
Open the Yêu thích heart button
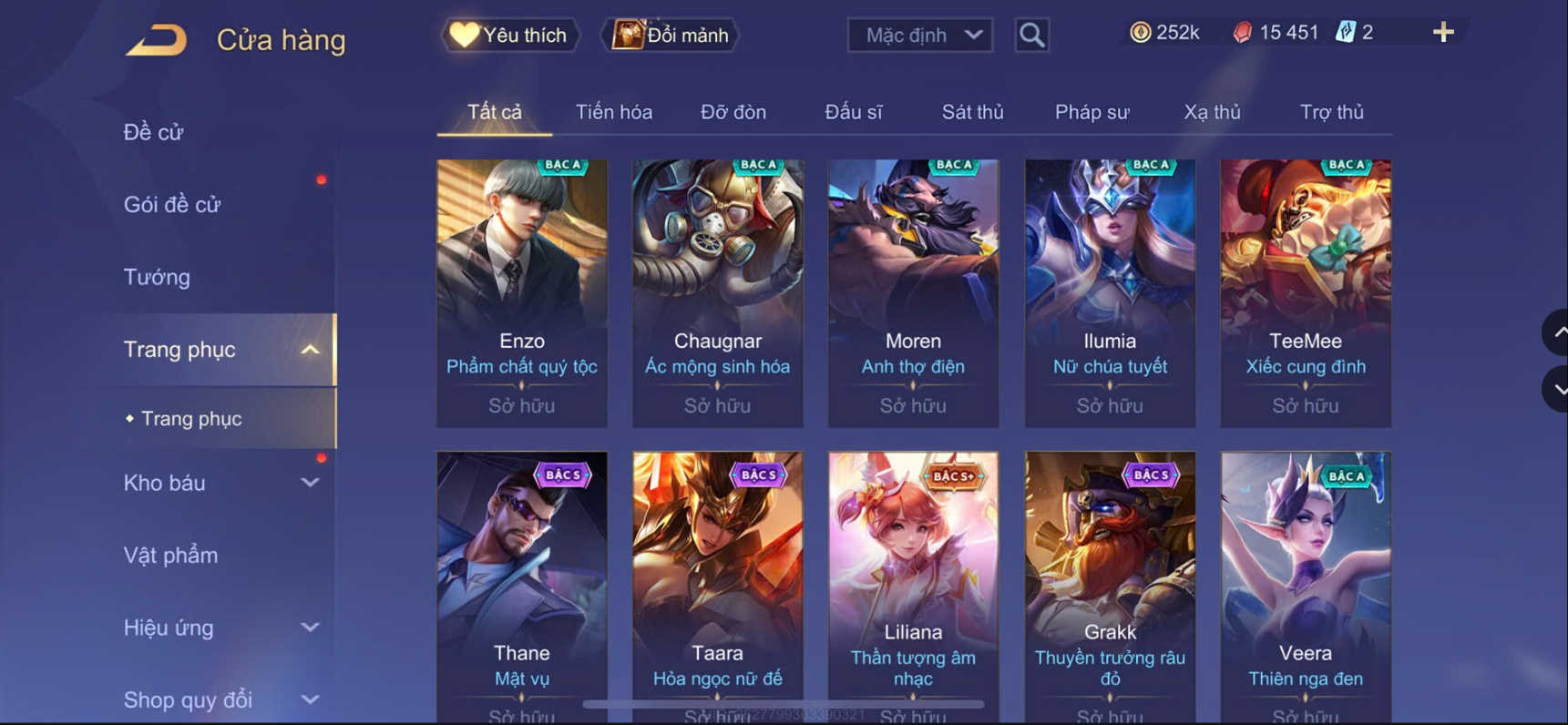(x=509, y=36)
